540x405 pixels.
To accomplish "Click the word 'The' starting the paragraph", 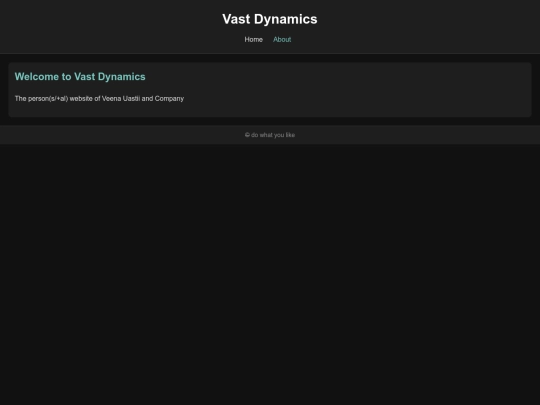I will [x=21, y=98].
